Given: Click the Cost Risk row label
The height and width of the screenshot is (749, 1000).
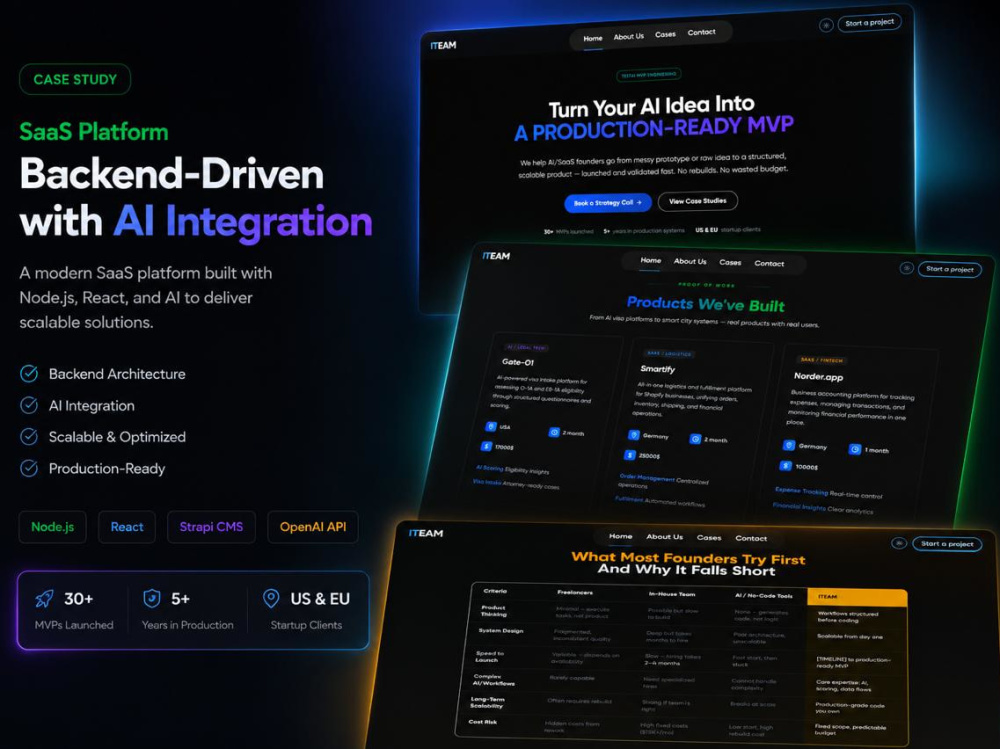Looking at the screenshot, I should pyautogui.click(x=483, y=722).
